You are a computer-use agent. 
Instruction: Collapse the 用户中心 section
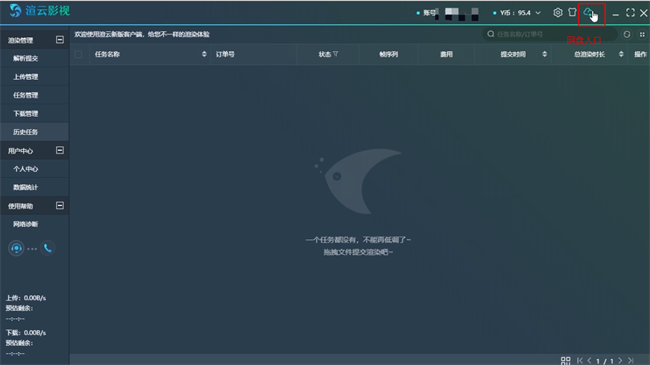(60, 150)
